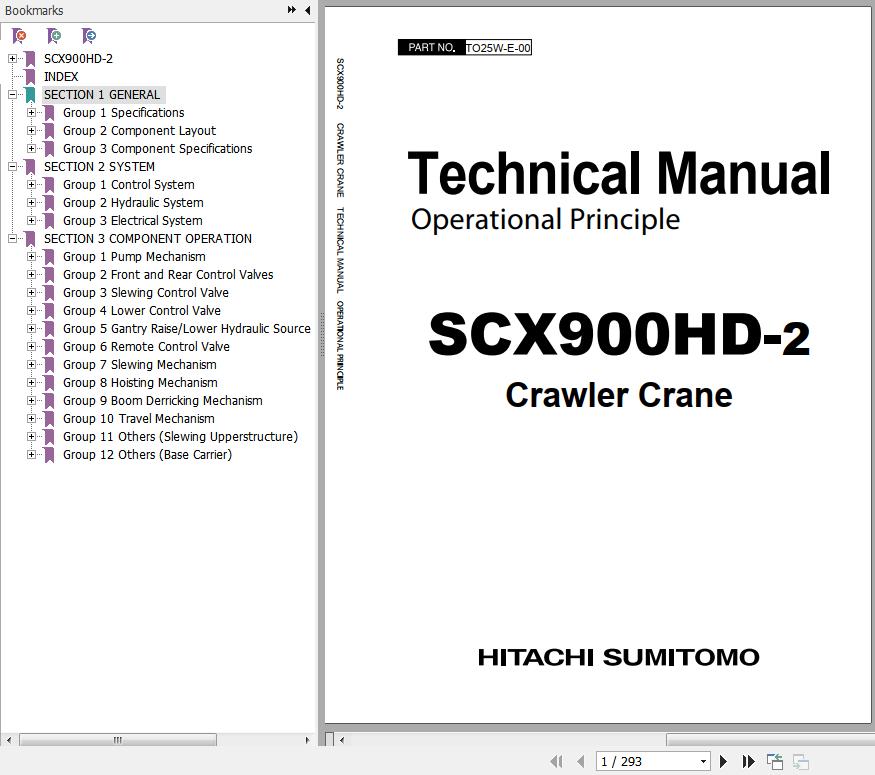
Task: Click the delete bookmark icon
Action: 19,36
